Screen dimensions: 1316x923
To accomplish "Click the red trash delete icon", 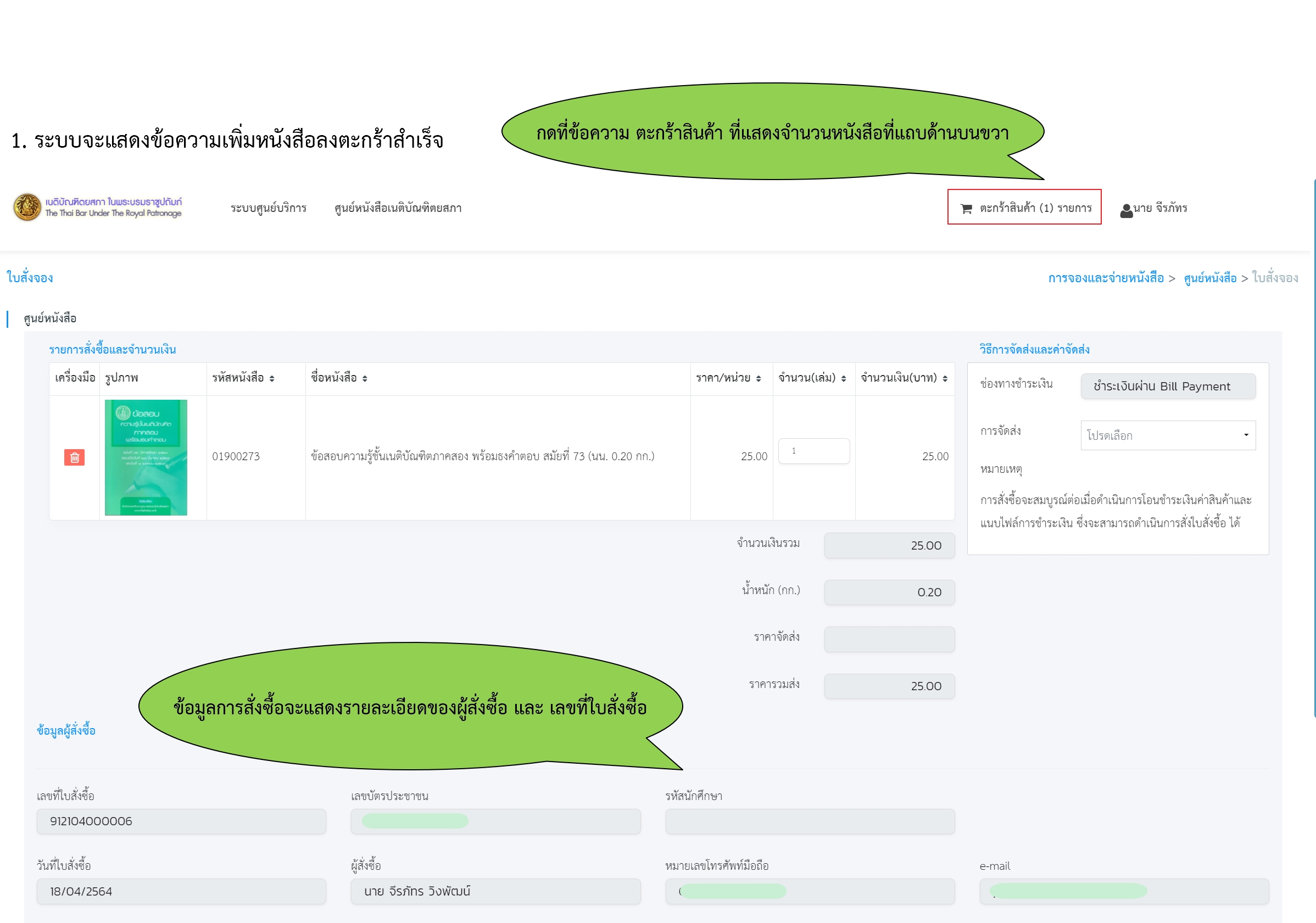I will [x=75, y=457].
